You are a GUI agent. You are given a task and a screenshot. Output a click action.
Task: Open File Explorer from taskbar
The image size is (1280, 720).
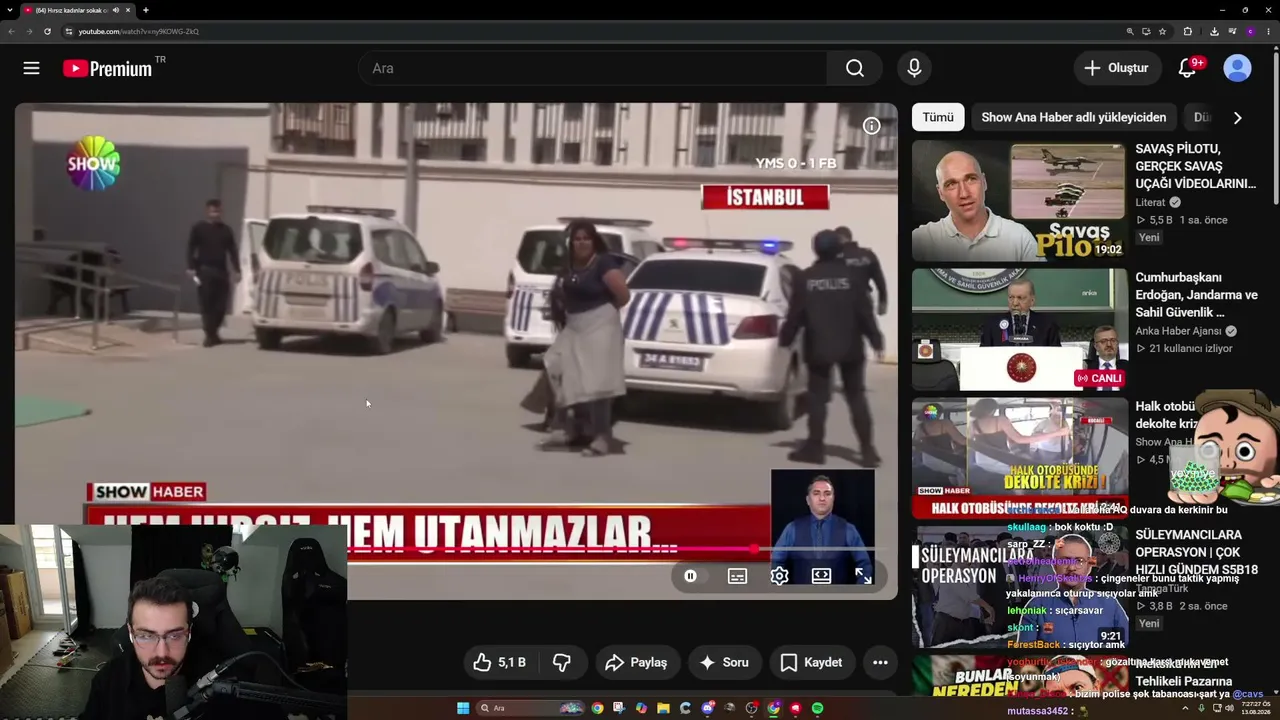663,708
